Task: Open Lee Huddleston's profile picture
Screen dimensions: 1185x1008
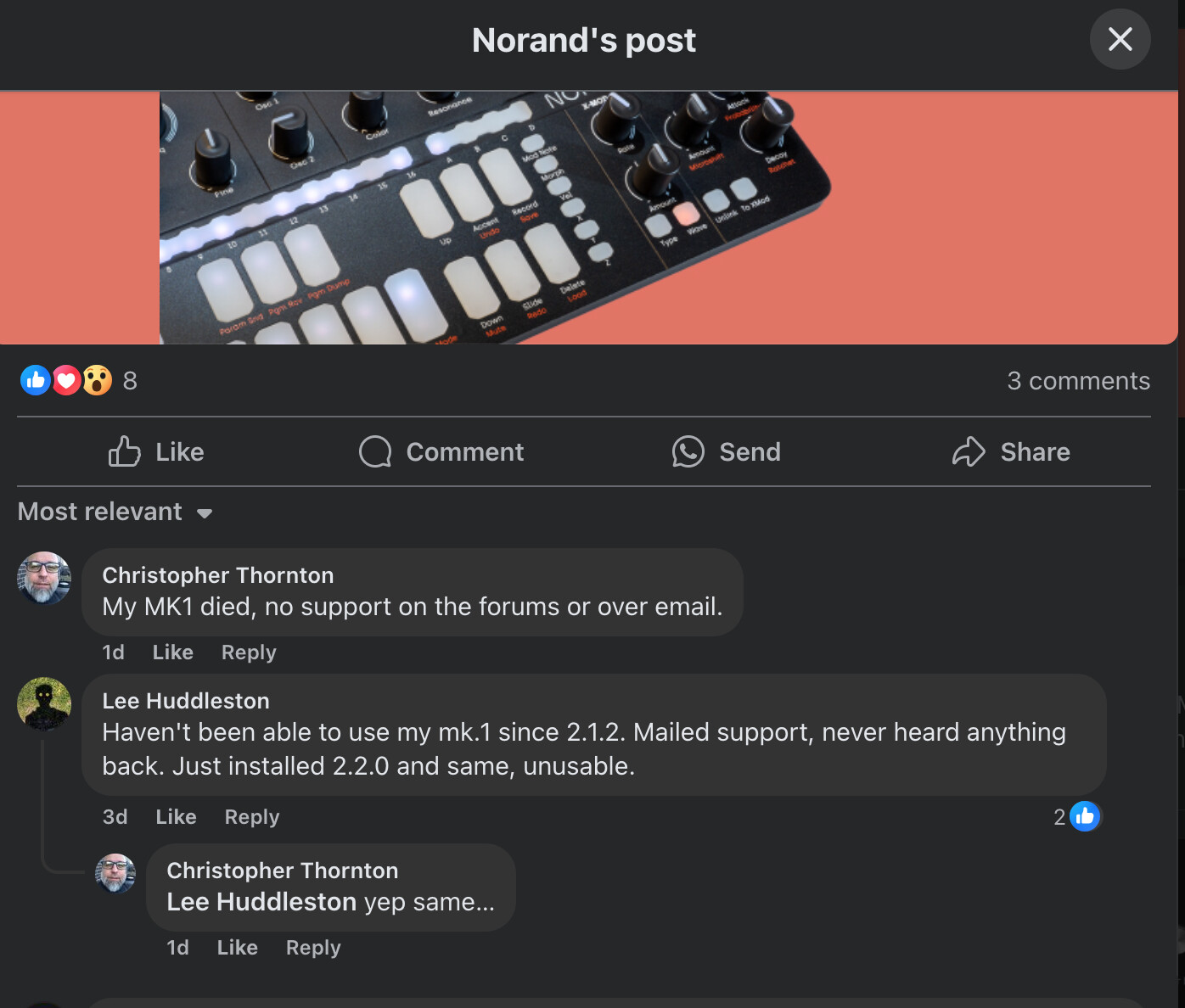Action: click(x=44, y=703)
